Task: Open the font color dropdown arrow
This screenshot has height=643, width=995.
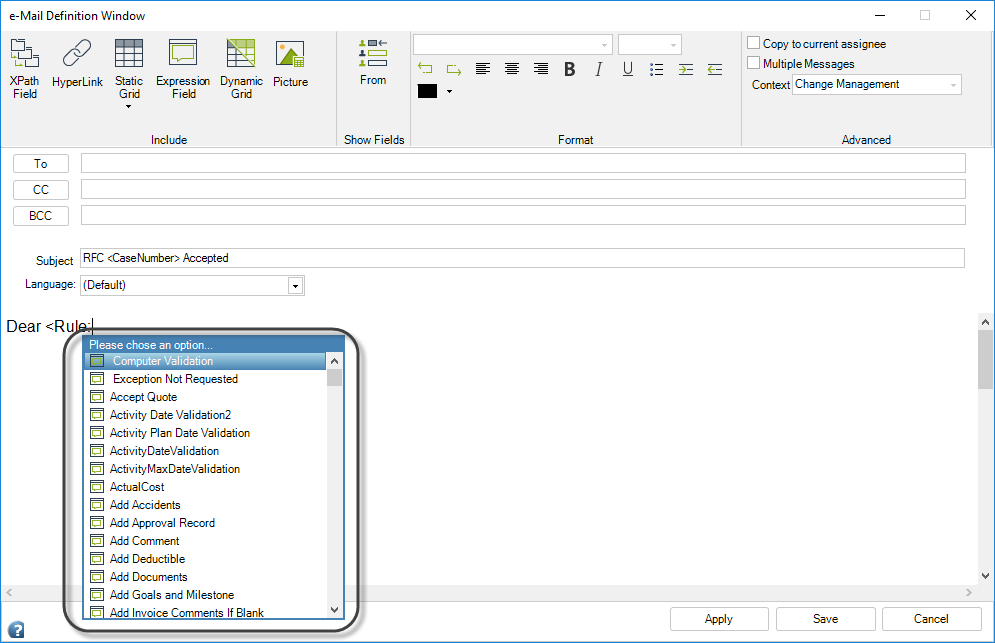Action: click(x=449, y=91)
